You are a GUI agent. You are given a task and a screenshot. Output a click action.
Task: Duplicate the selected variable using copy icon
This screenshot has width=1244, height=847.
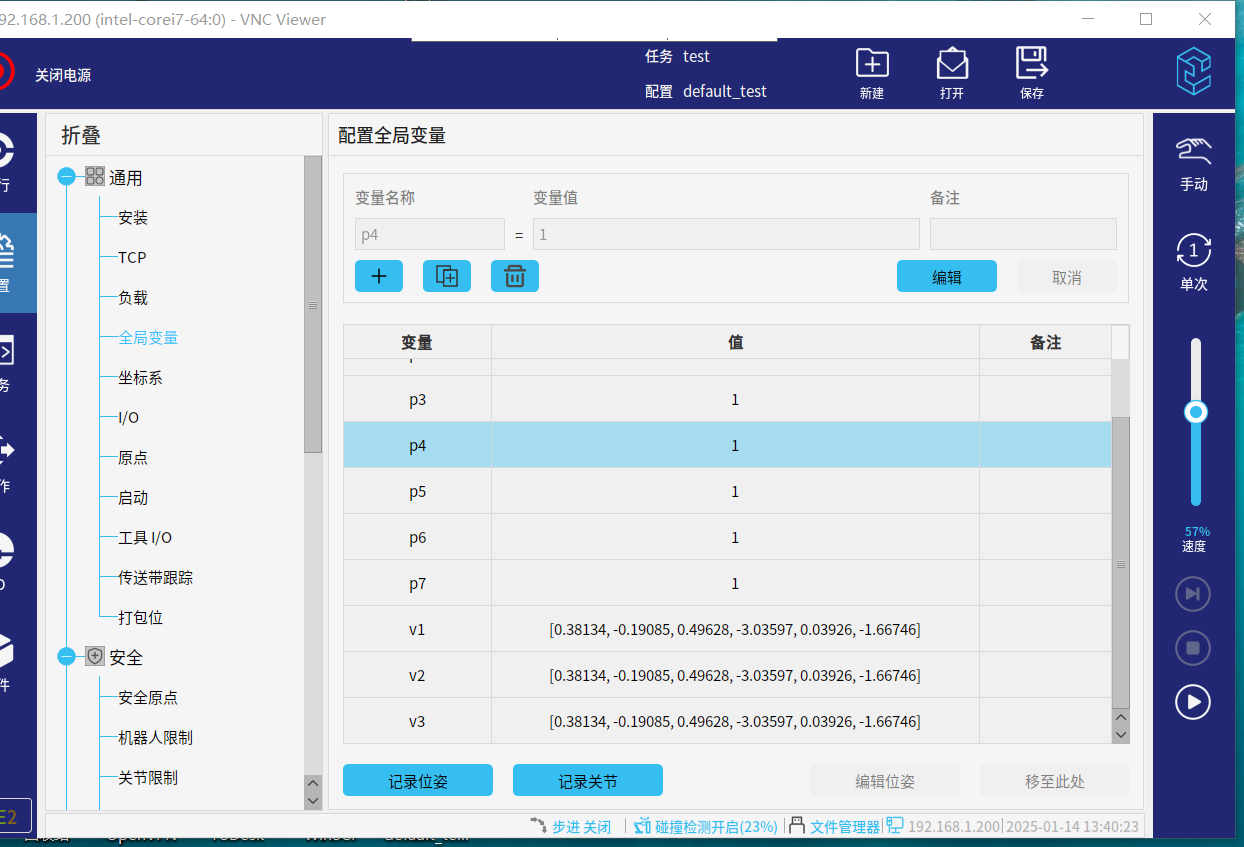tap(447, 277)
